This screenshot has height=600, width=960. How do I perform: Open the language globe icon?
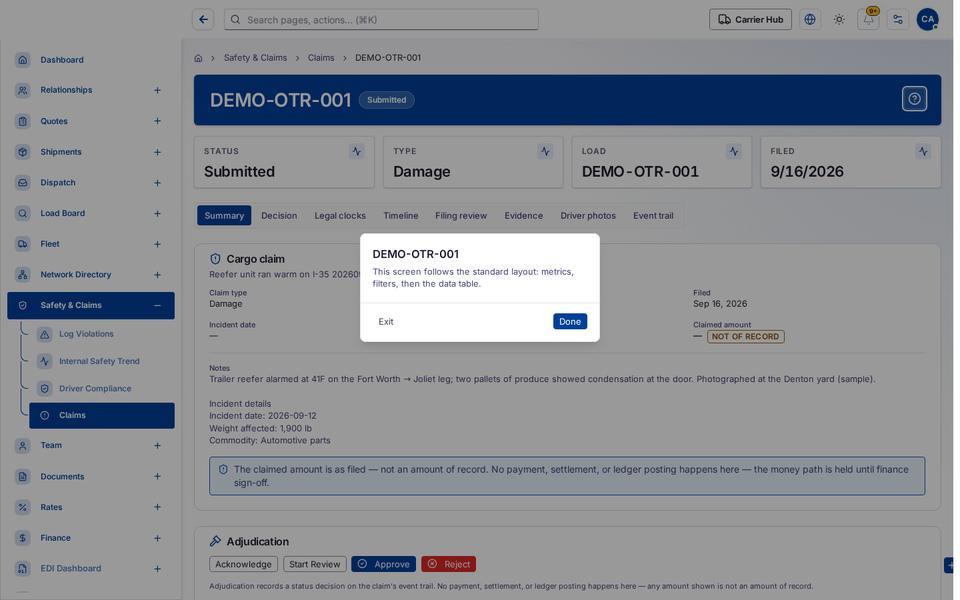point(810,20)
